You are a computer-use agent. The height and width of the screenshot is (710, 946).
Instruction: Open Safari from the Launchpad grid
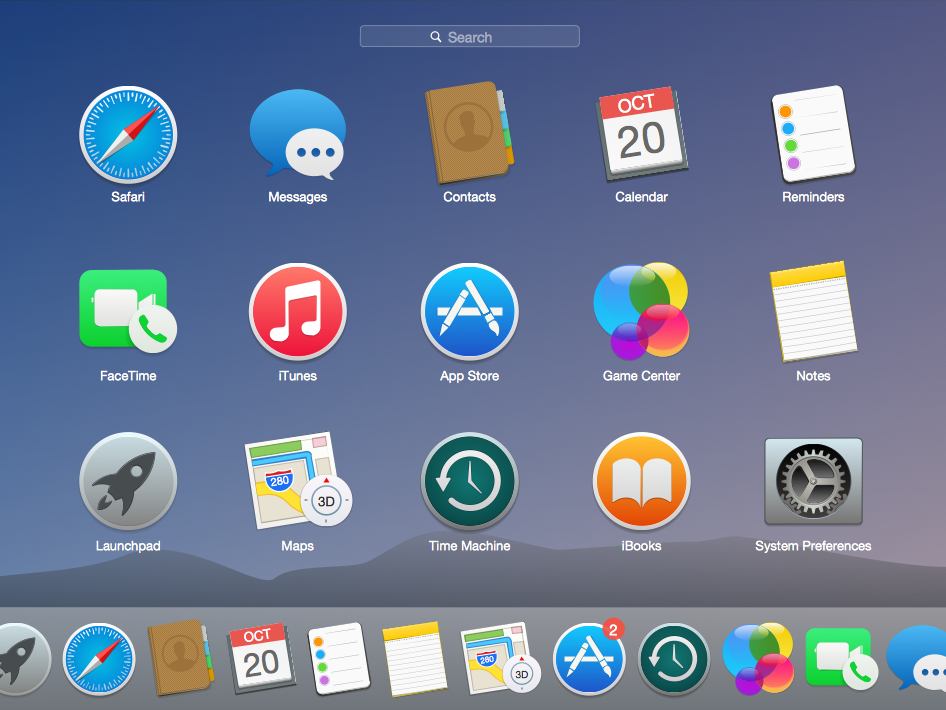(x=128, y=135)
